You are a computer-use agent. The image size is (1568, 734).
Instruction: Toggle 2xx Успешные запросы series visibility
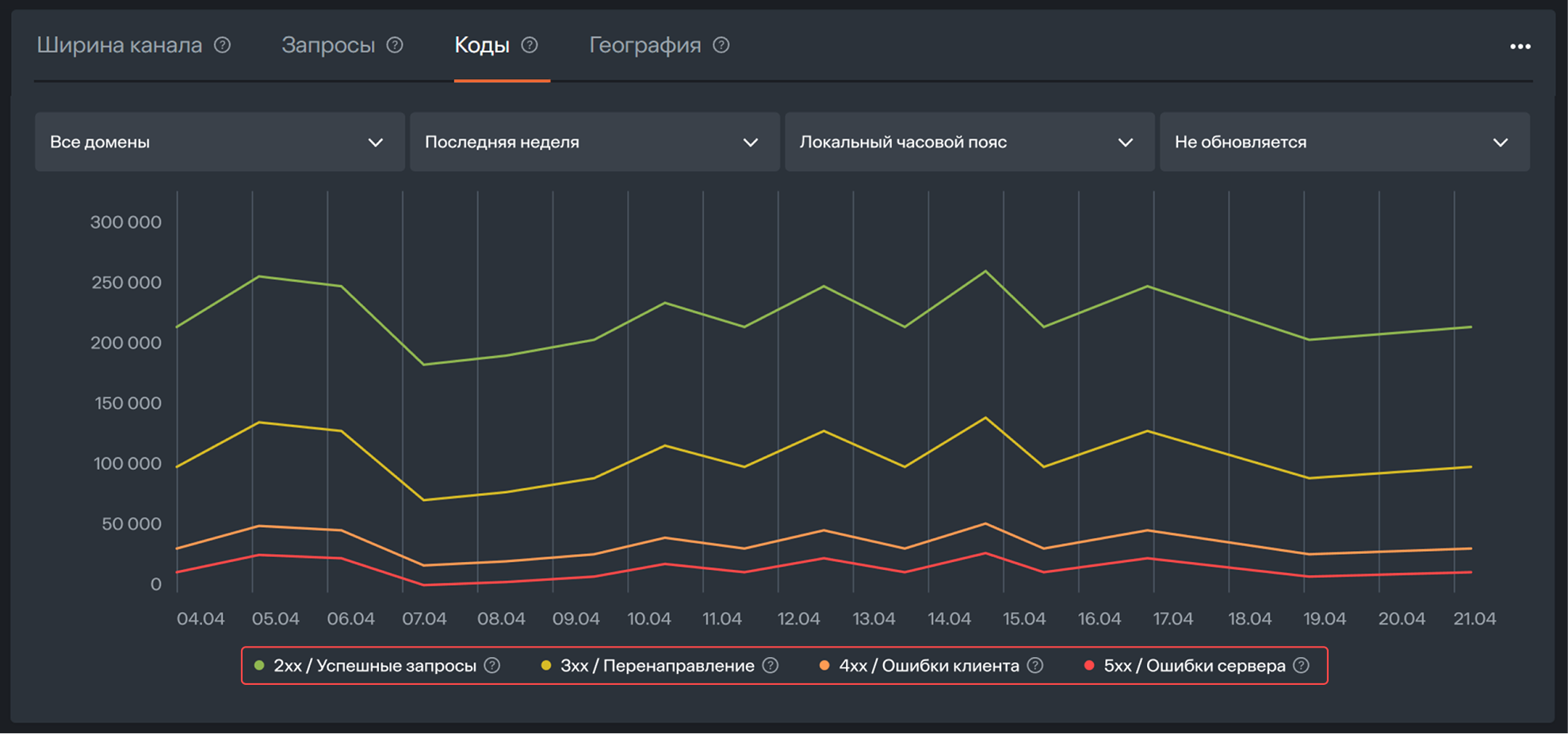[x=374, y=666]
